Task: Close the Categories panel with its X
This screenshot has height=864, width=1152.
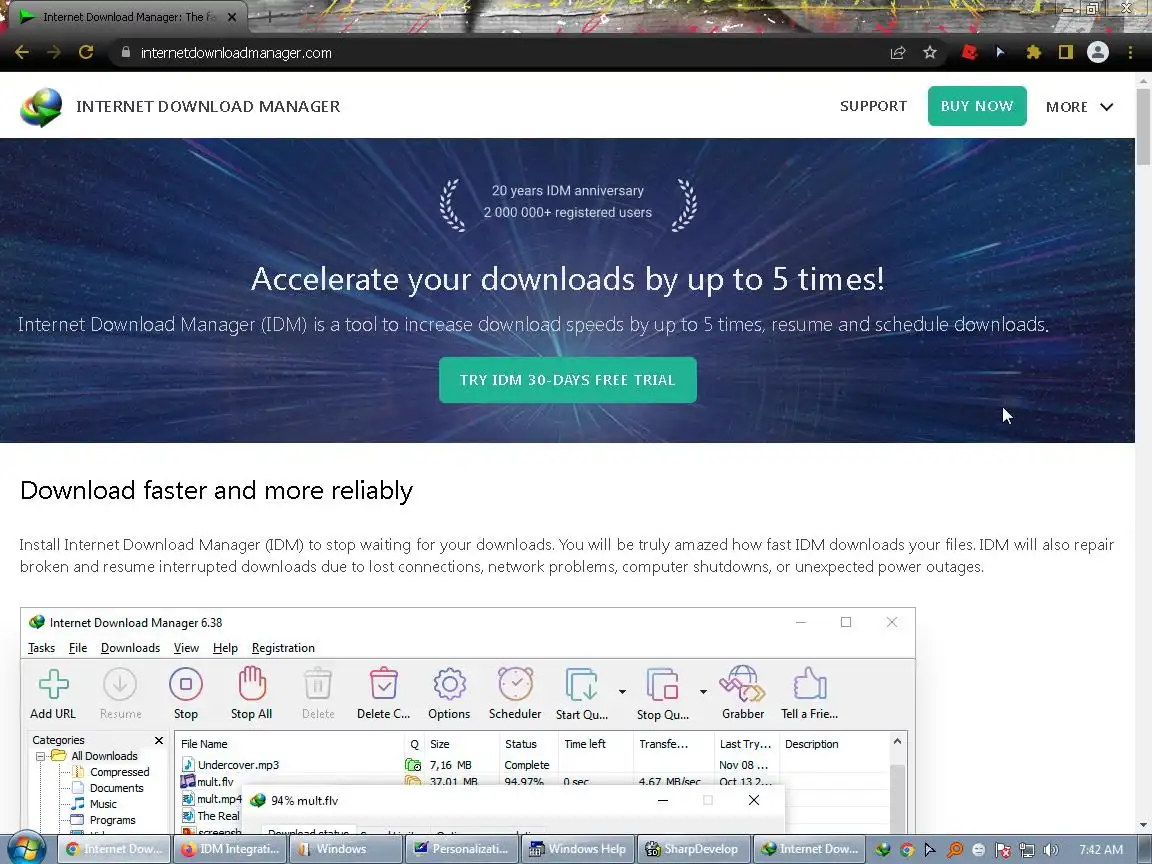Action: coord(159,740)
